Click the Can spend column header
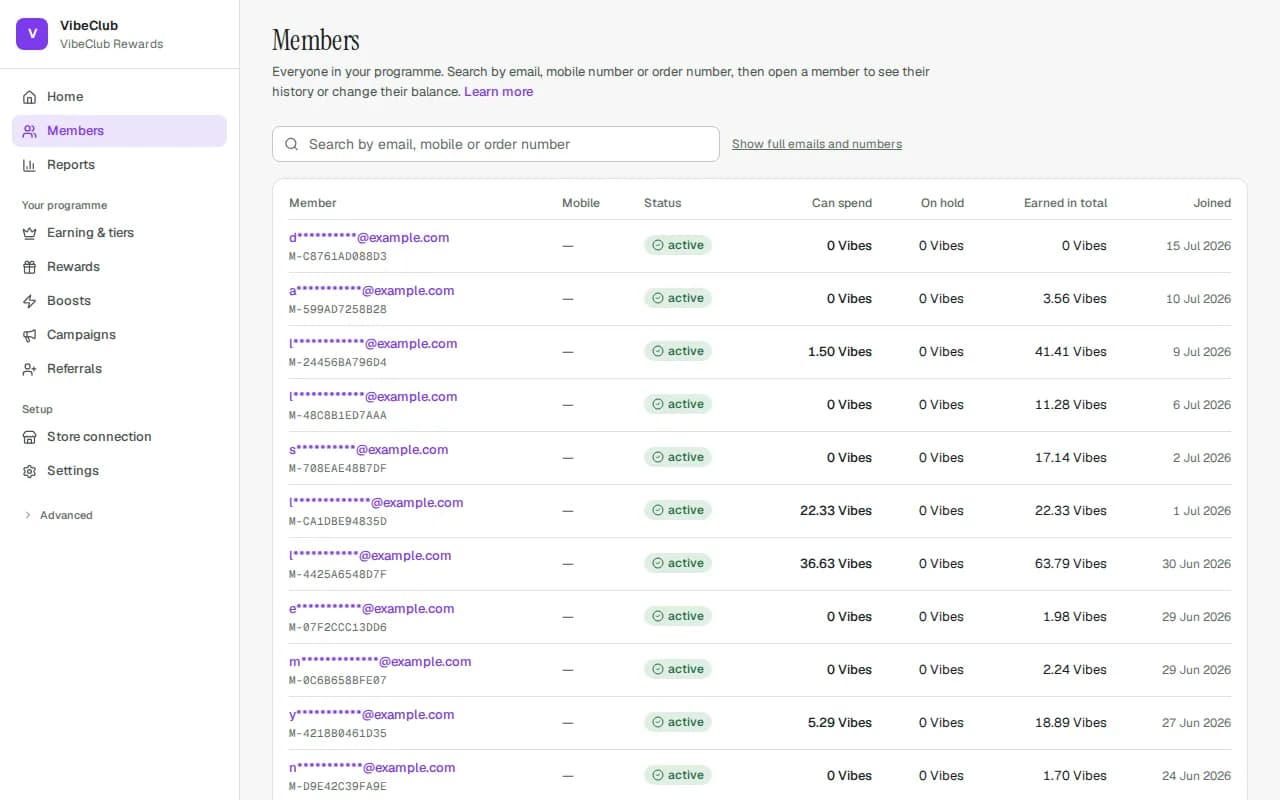1280x800 pixels. coord(842,203)
